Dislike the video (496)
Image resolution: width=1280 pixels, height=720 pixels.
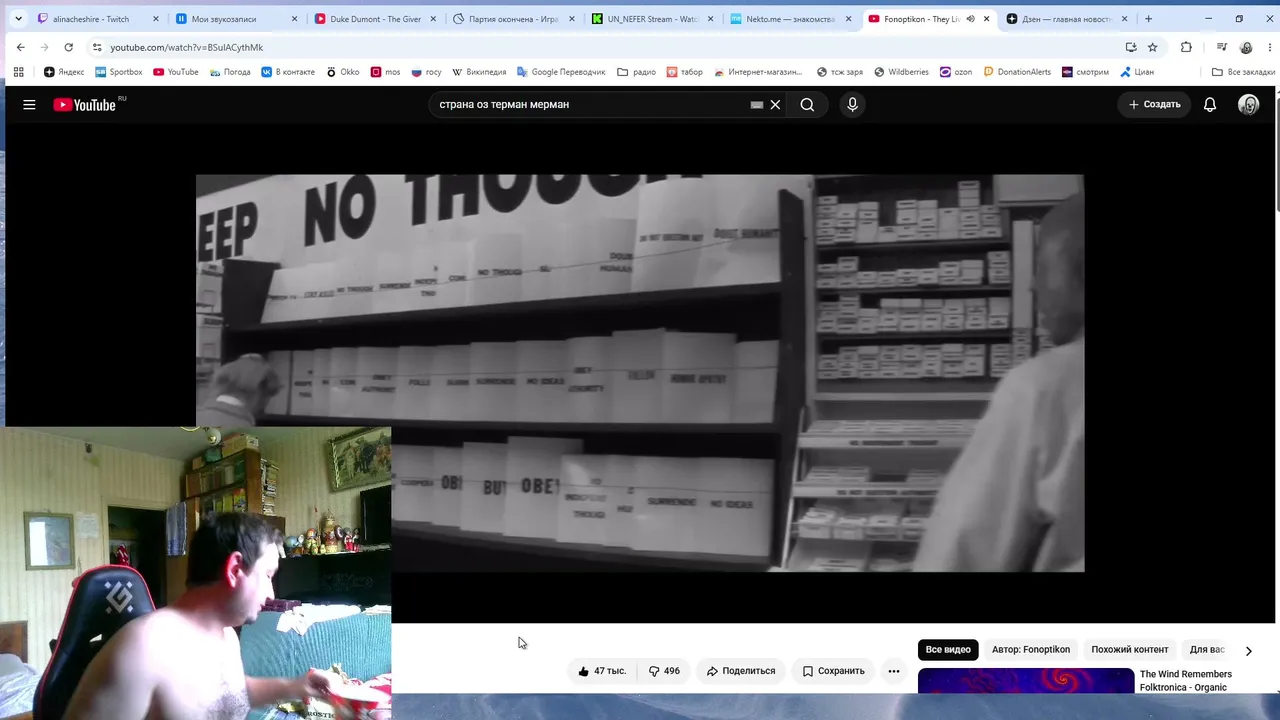pyautogui.click(x=664, y=671)
